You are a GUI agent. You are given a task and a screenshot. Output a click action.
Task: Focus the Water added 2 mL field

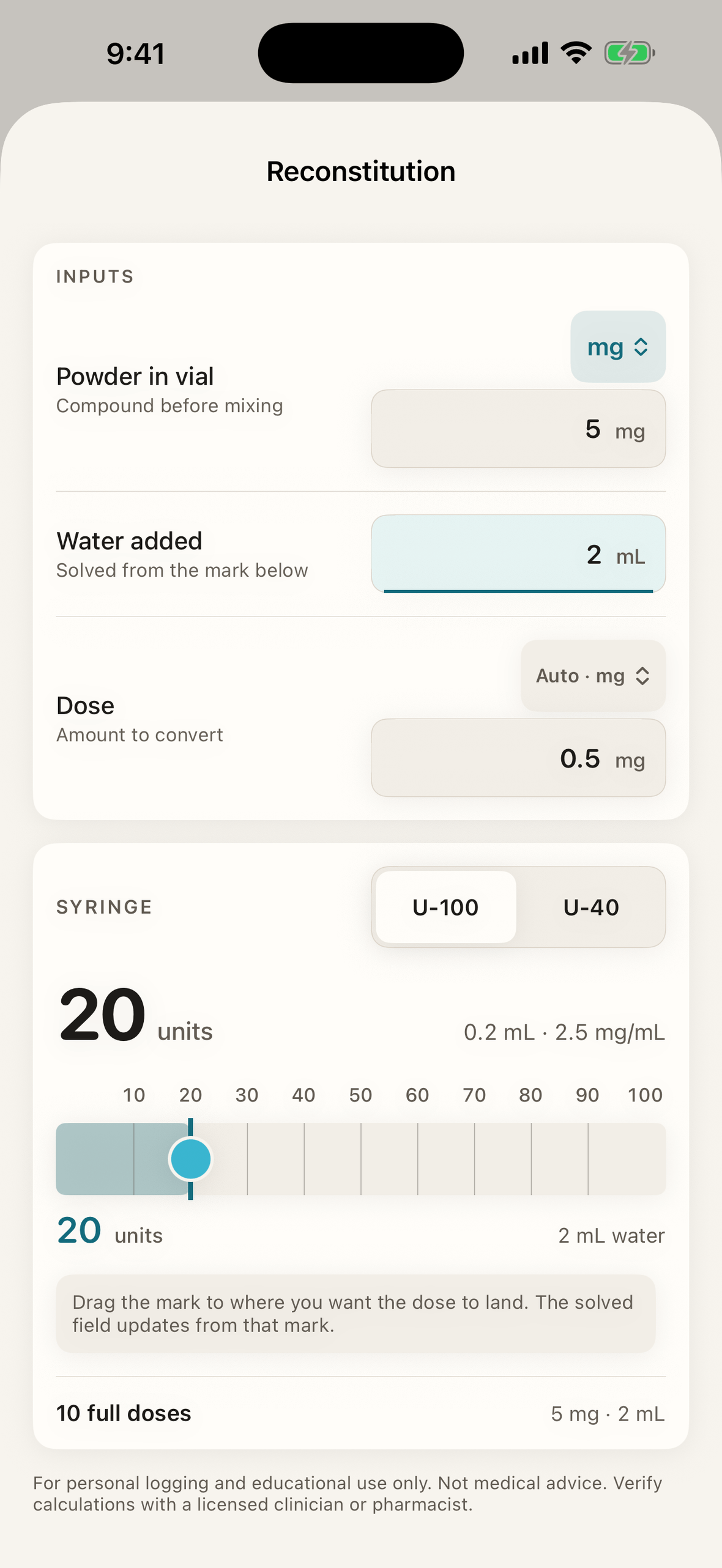tap(518, 554)
